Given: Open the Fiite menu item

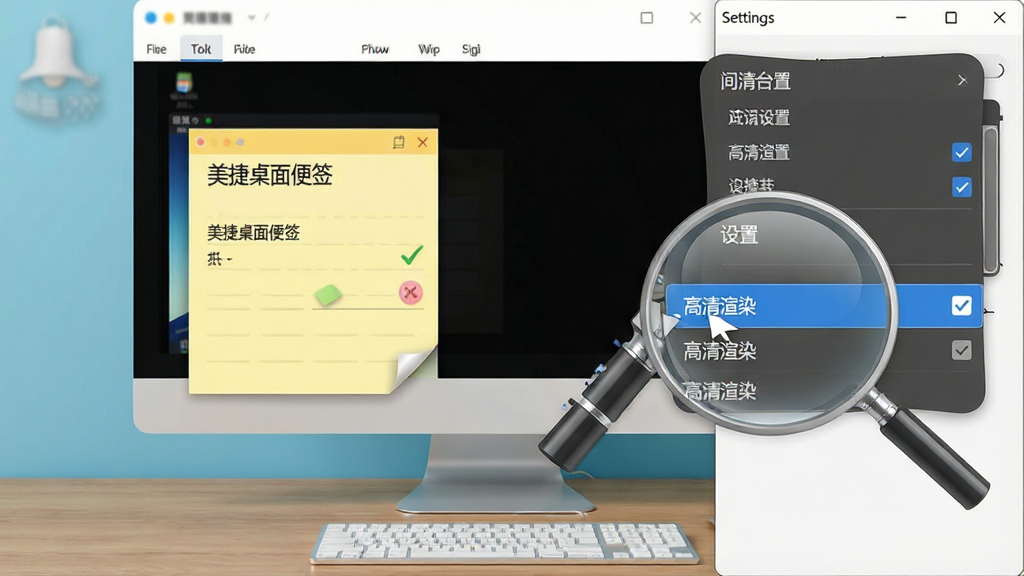Looking at the screenshot, I should 244,49.
